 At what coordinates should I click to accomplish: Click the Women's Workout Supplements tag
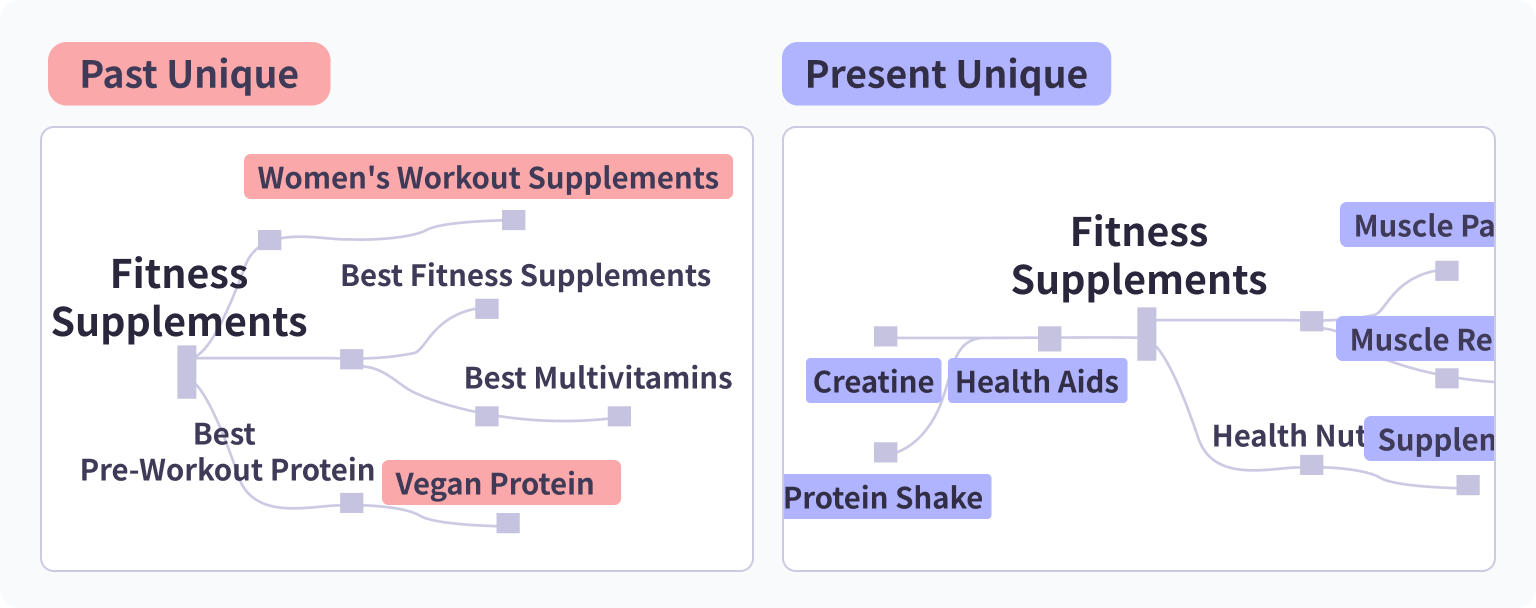point(488,177)
